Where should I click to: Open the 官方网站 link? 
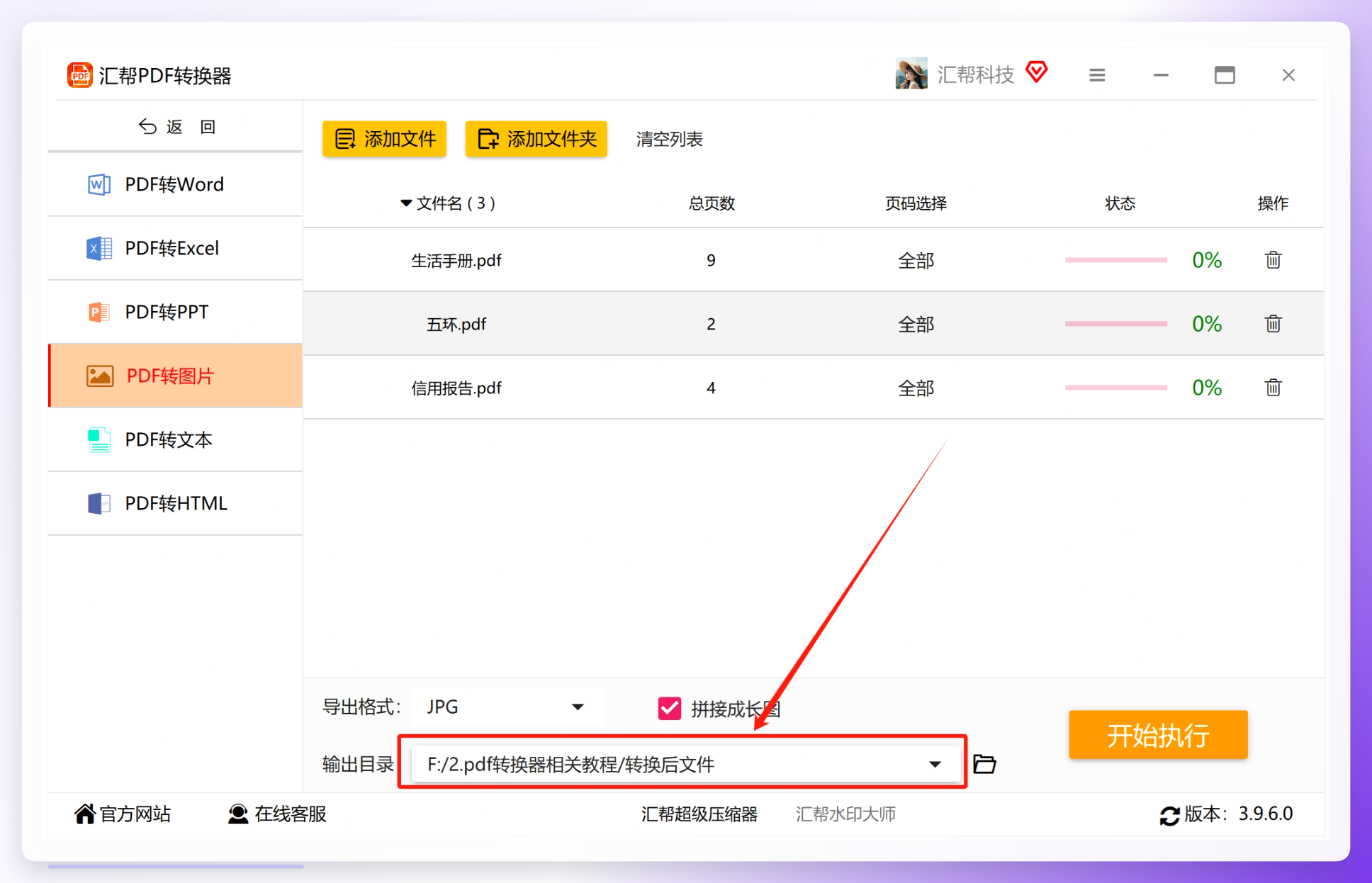point(123,814)
